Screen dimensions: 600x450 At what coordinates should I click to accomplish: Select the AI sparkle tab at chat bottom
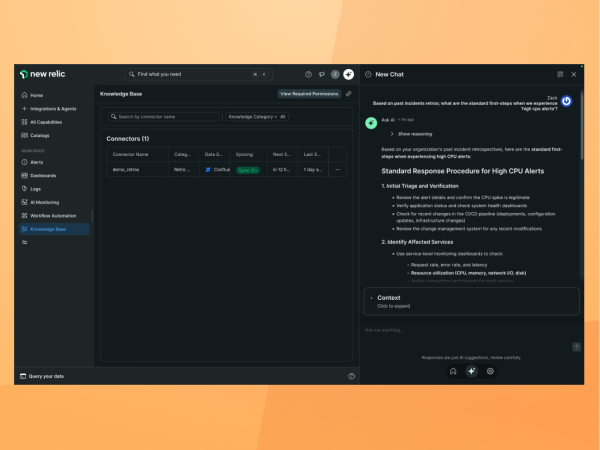[471, 371]
